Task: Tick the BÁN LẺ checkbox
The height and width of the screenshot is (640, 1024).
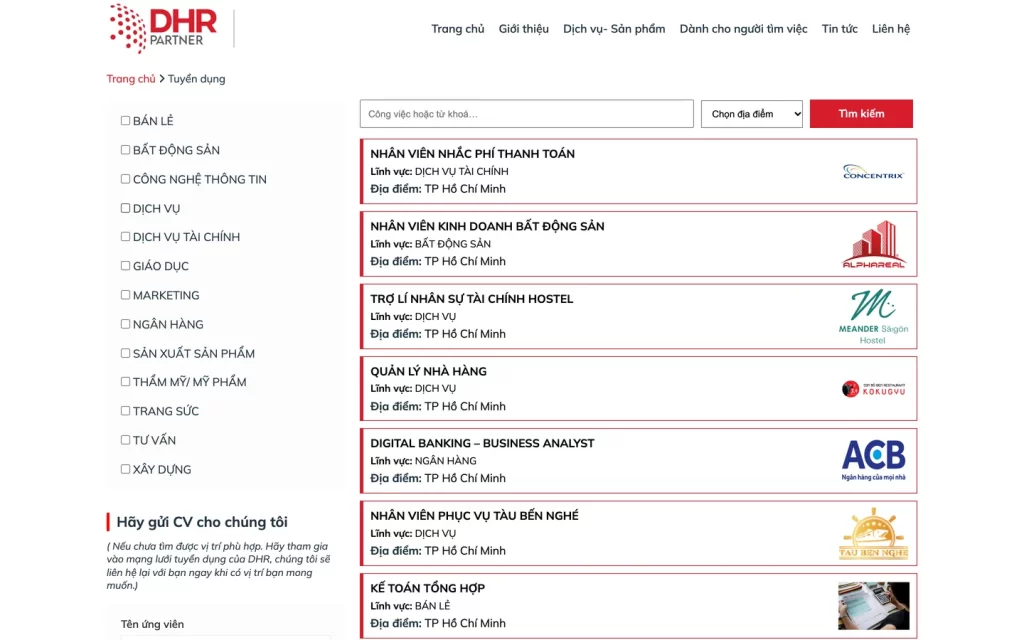Action: (x=125, y=120)
